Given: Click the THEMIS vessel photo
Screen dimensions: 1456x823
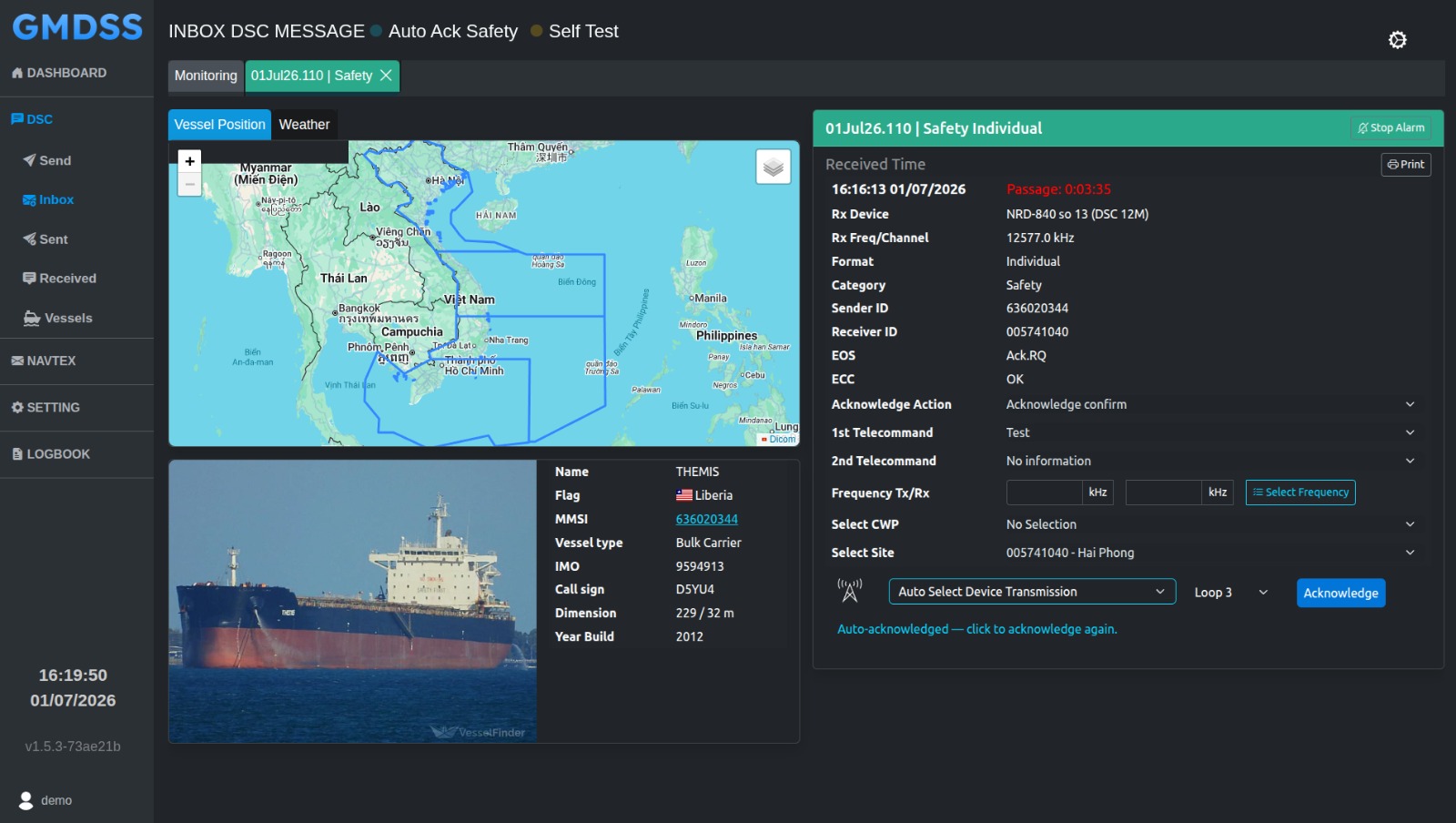Looking at the screenshot, I should click(353, 601).
